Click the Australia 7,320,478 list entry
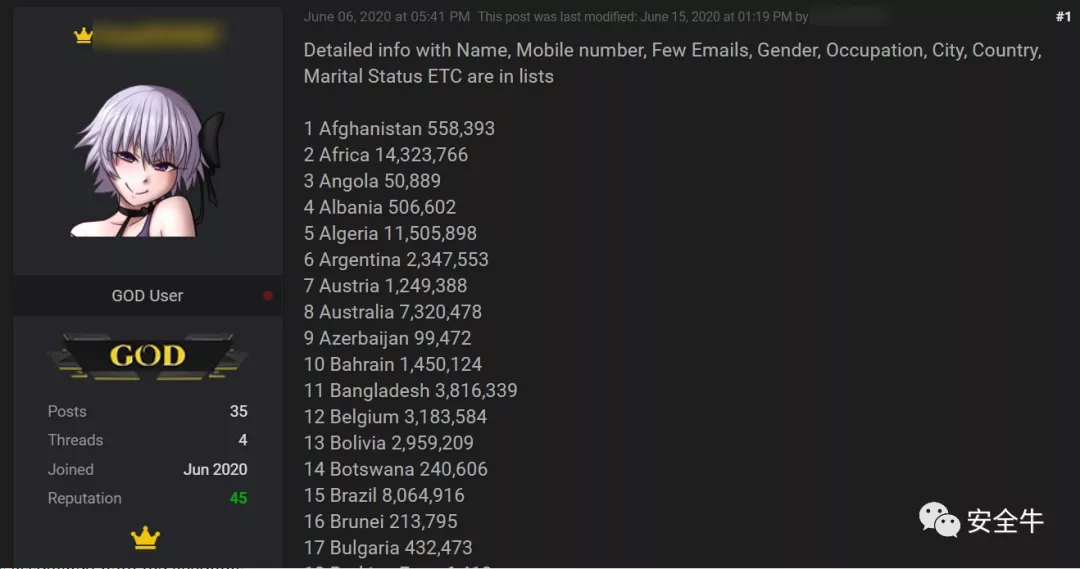1080x569 pixels. [x=393, y=312]
